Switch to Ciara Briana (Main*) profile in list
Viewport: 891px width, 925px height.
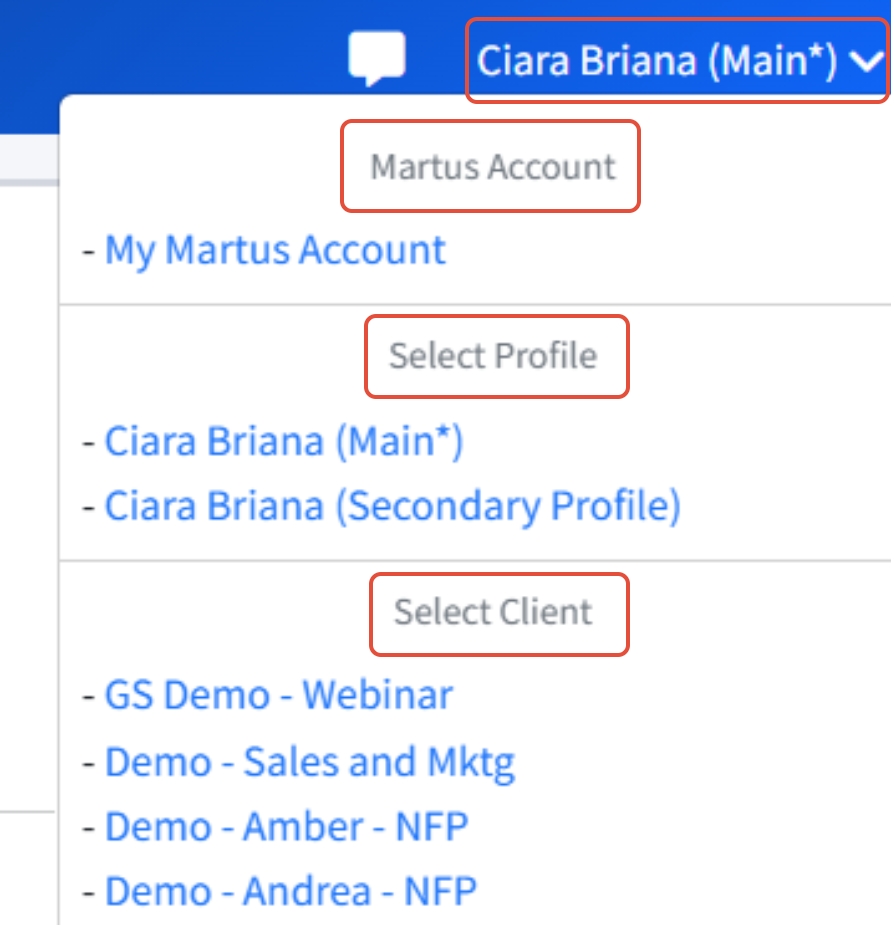click(284, 441)
